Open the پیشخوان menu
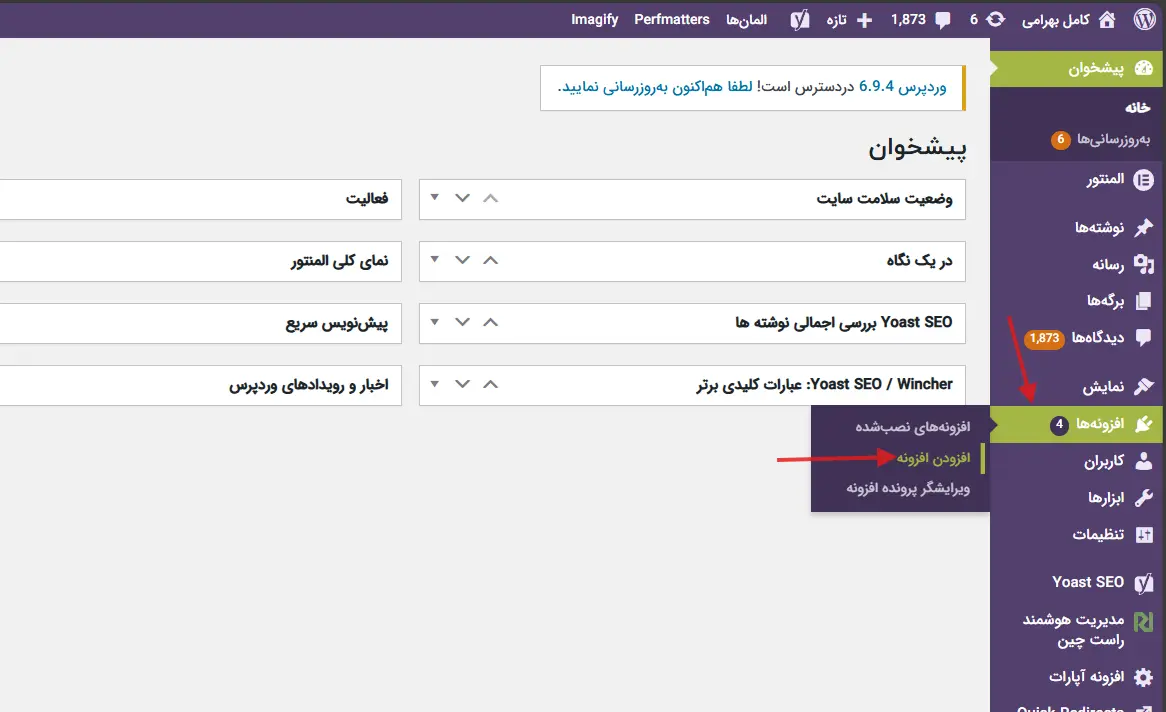Image resolution: width=1166 pixels, height=712 pixels. click(x=1078, y=68)
